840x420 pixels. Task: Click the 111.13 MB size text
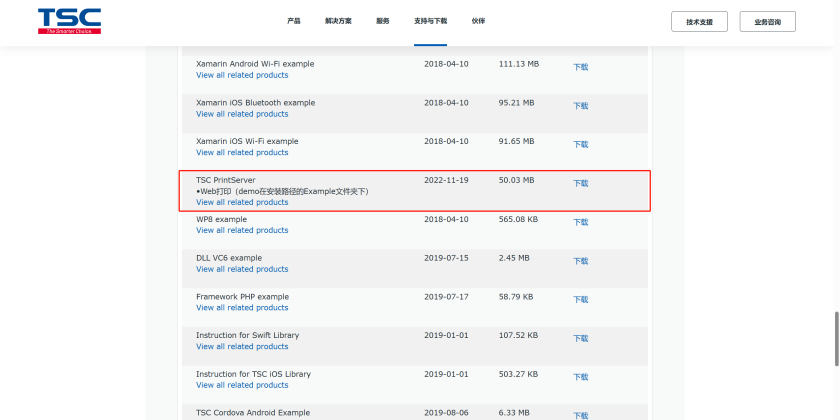[x=519, y=64]
